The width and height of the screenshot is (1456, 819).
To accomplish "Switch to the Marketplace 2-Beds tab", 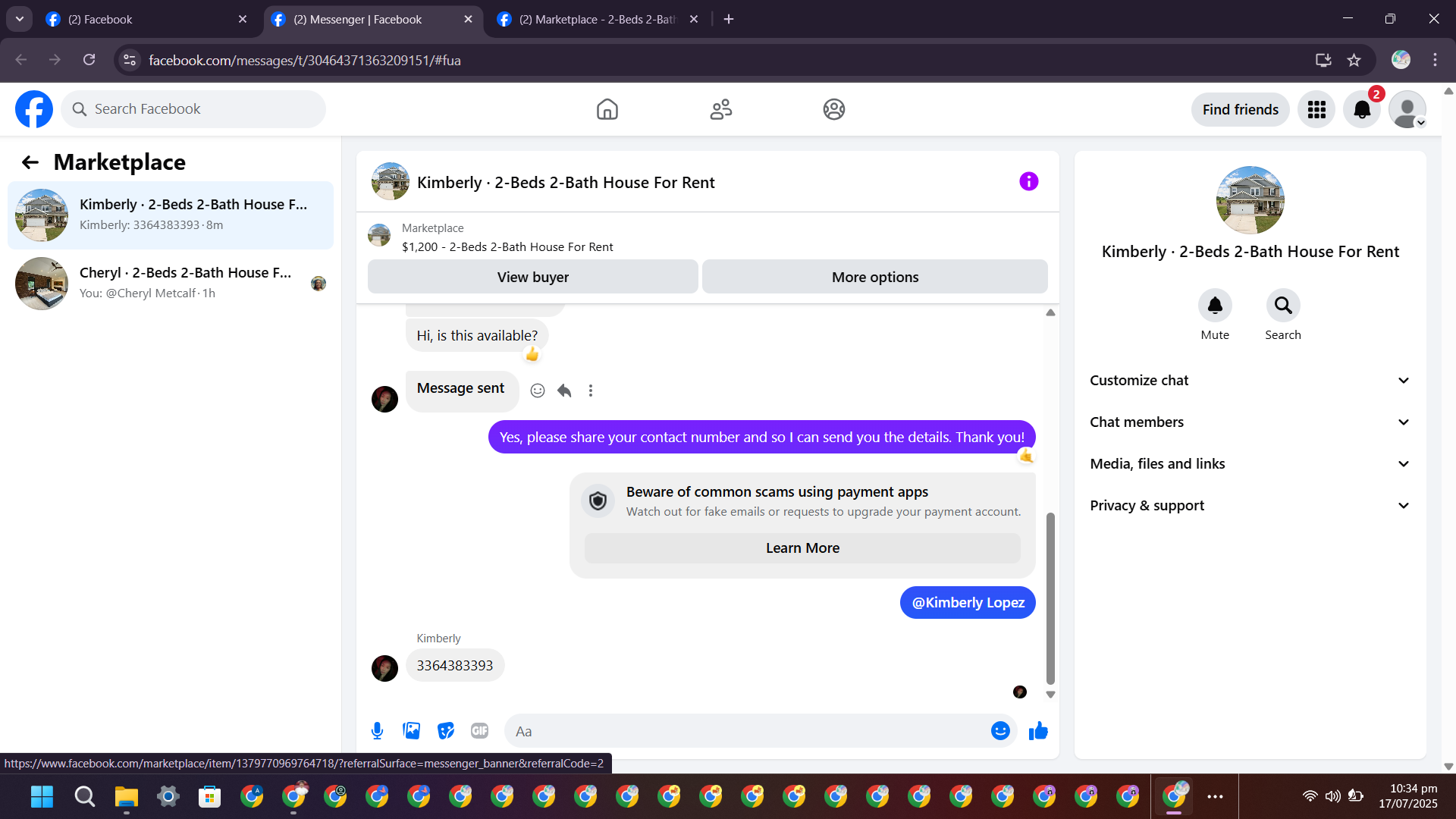I will tap(597, 20).
